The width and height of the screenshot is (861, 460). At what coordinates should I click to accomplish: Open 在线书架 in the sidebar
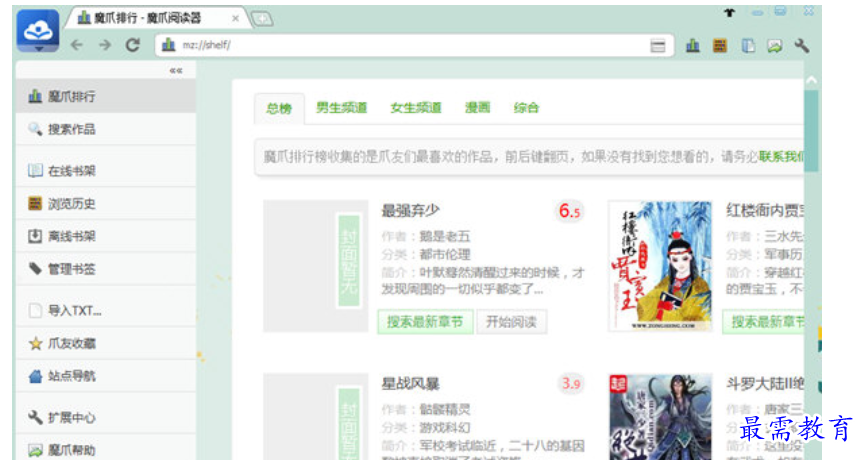106,170
